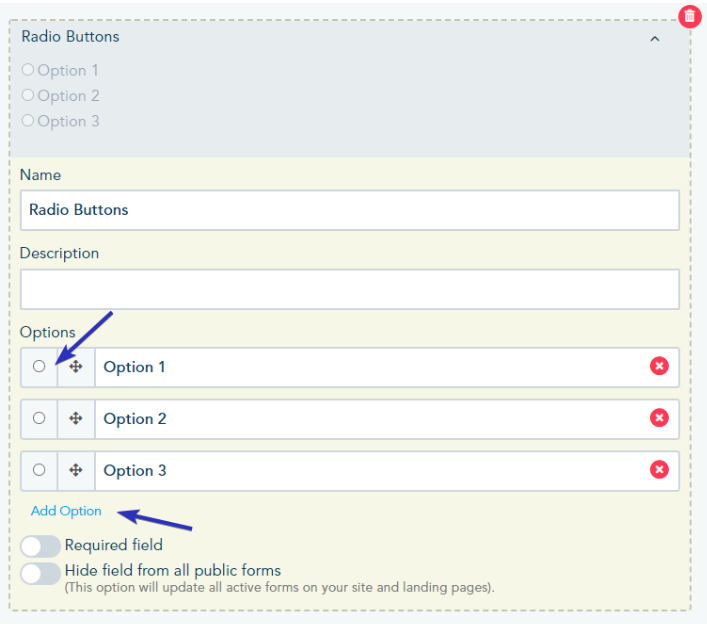Edit the Option 2 label field

(x=370, y=419)
